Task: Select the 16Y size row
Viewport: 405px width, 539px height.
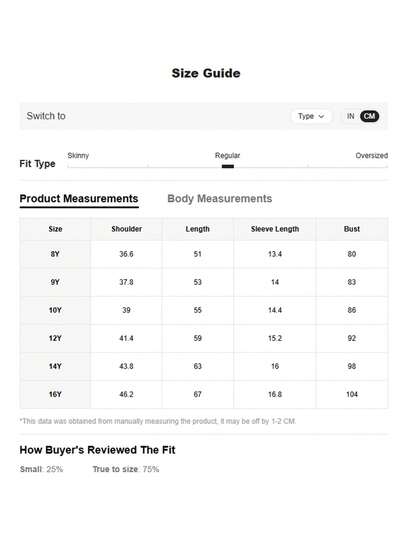Action: (x=204, y=394)
